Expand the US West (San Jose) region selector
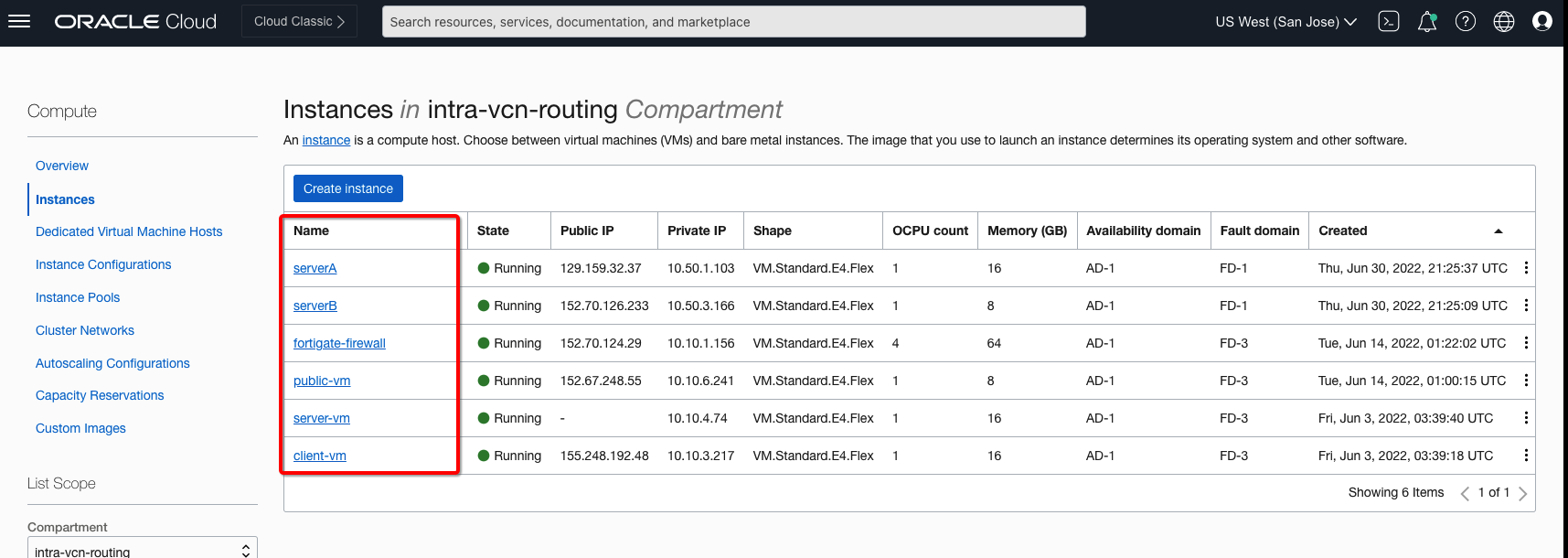Image resolution: width=1568 pixels, height=558 pixels. 1285,22
